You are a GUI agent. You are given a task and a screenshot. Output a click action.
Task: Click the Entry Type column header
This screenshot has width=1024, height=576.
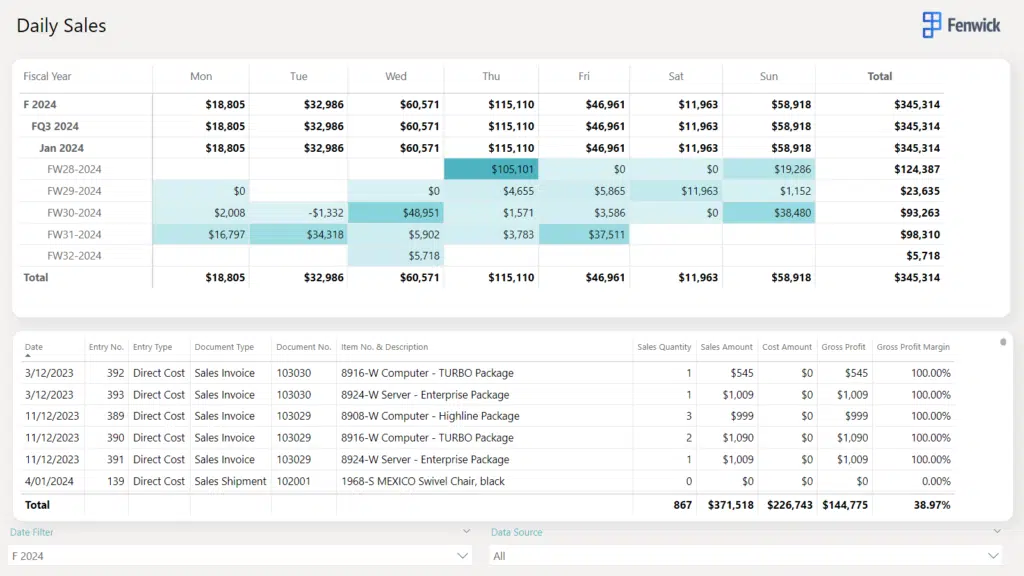tap(152, 347)
